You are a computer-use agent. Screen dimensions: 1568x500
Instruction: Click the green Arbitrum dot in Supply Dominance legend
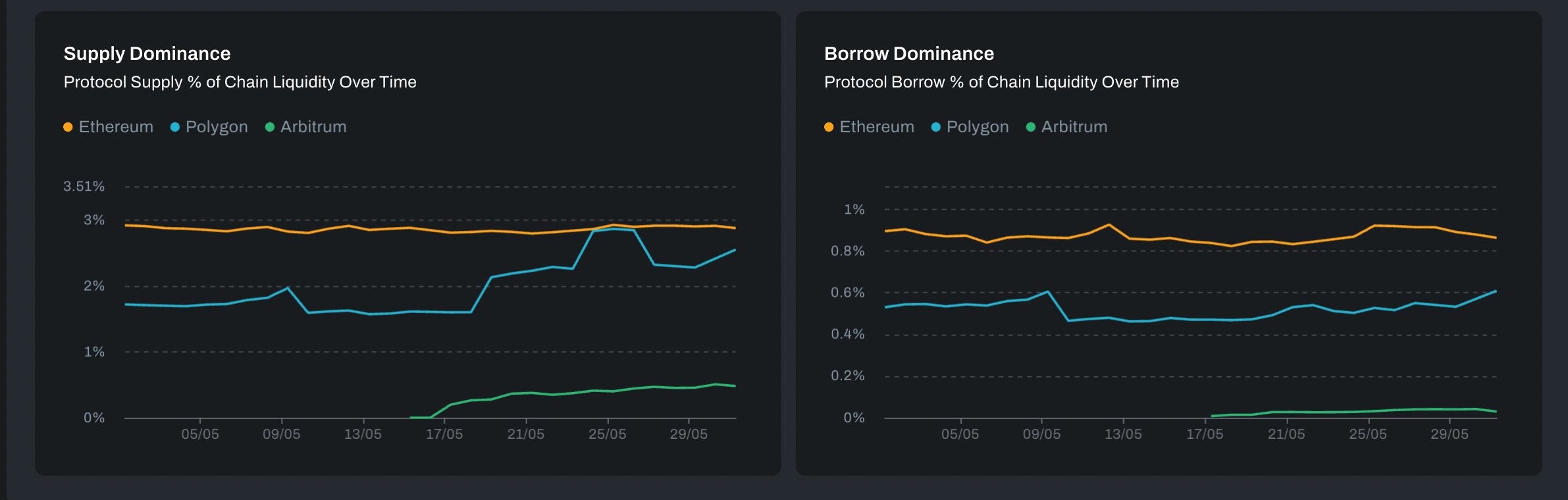pos(270,127)
